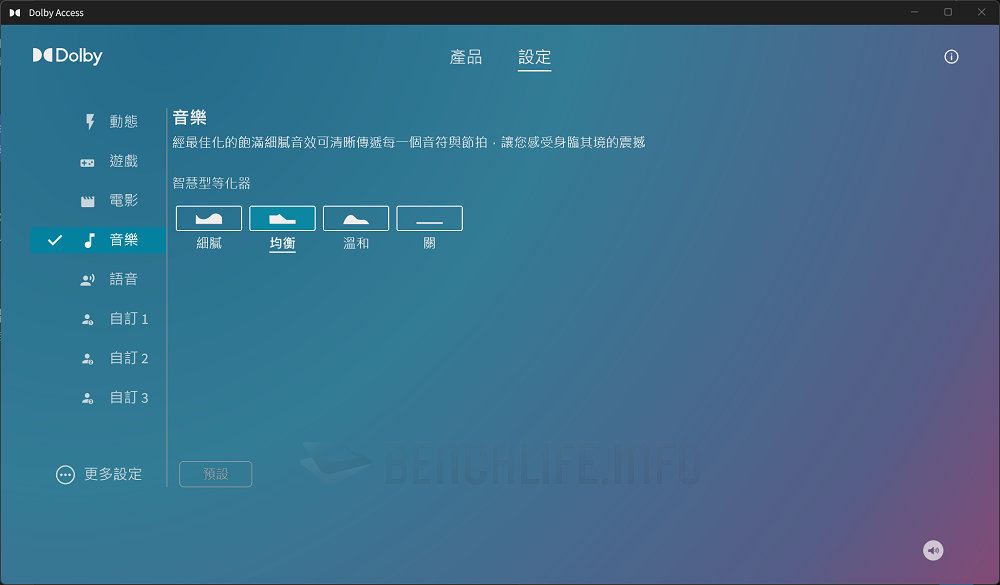The width and height of the screenshot is (1000, 585).
Task: Choose the 語音 profile label
Action: [x=124, y=279]
